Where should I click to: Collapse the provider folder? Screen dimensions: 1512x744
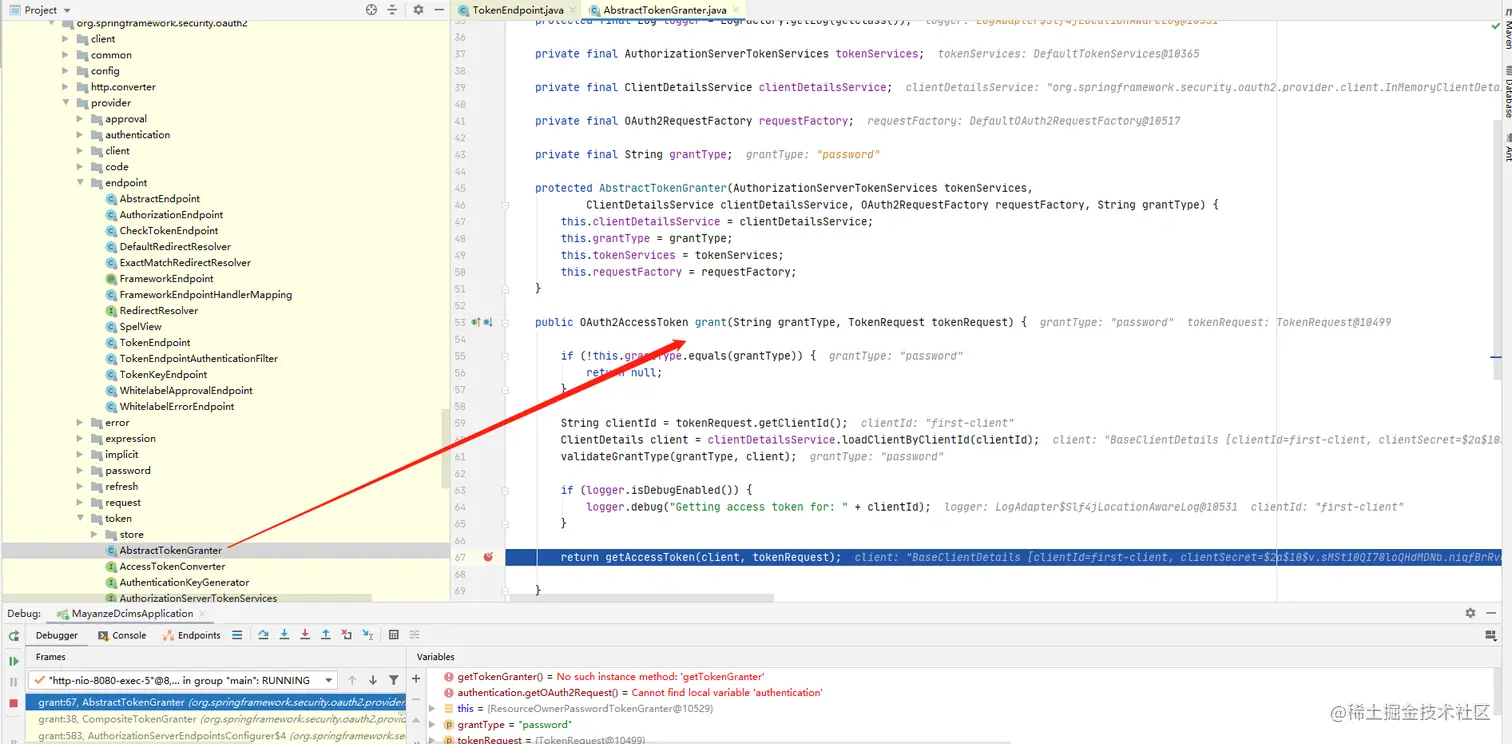[x=66, y=103]
